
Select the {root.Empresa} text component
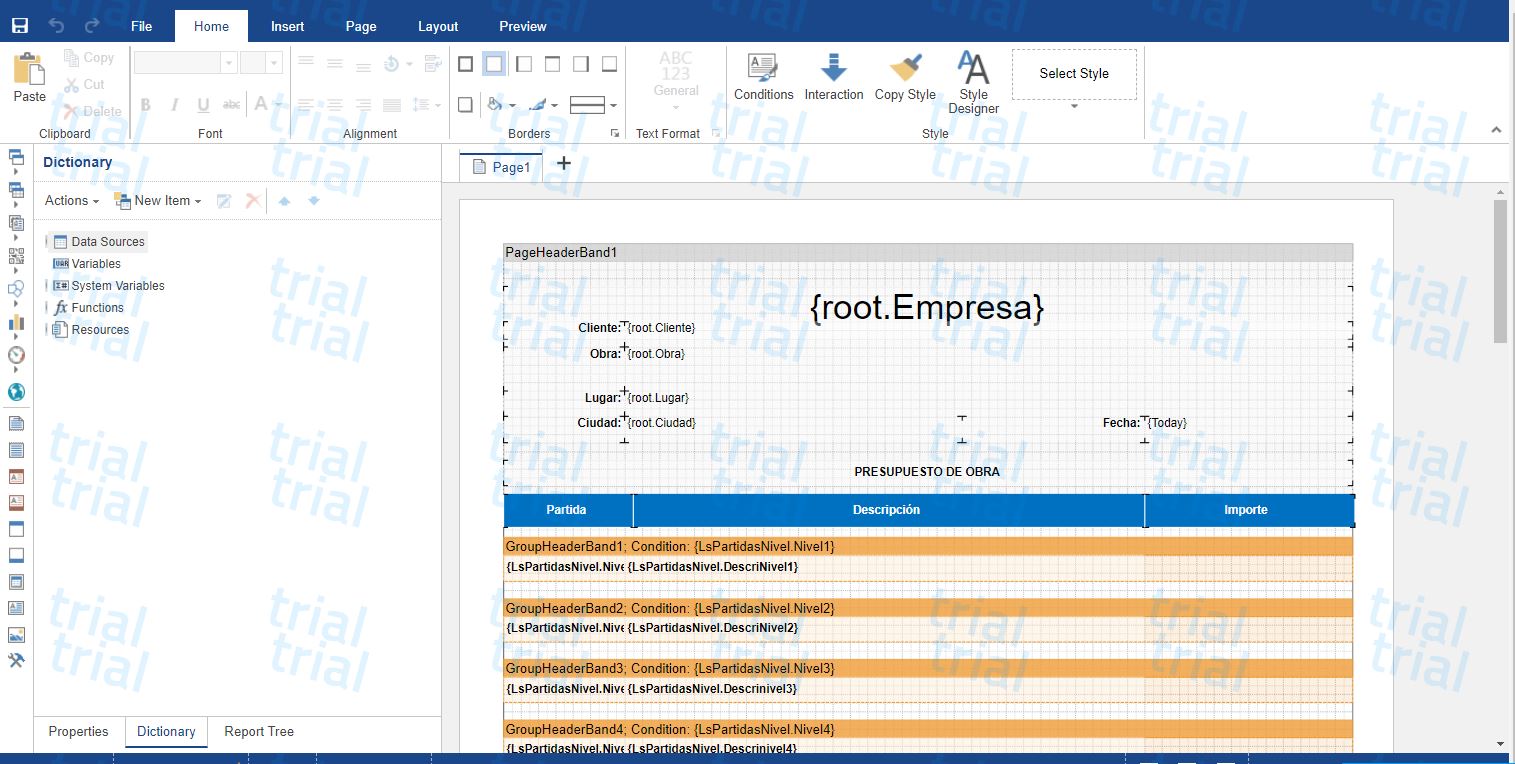[926, 308]
